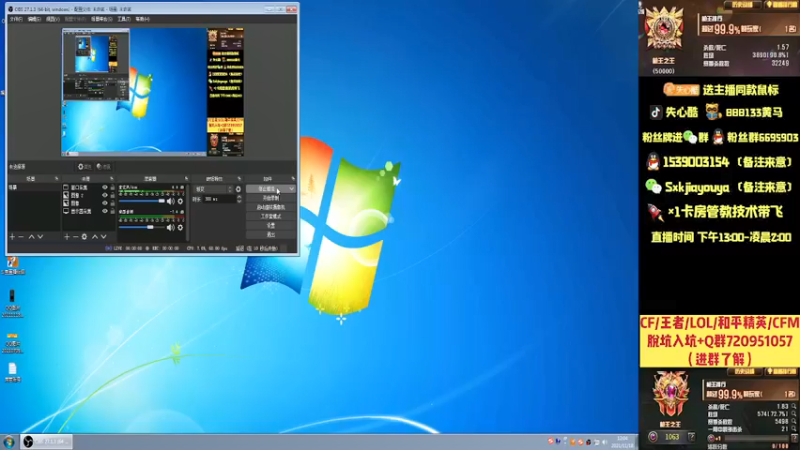800x450 pixels.
Task: Move selected source down in Sources dock
Action: click(104, 237)
